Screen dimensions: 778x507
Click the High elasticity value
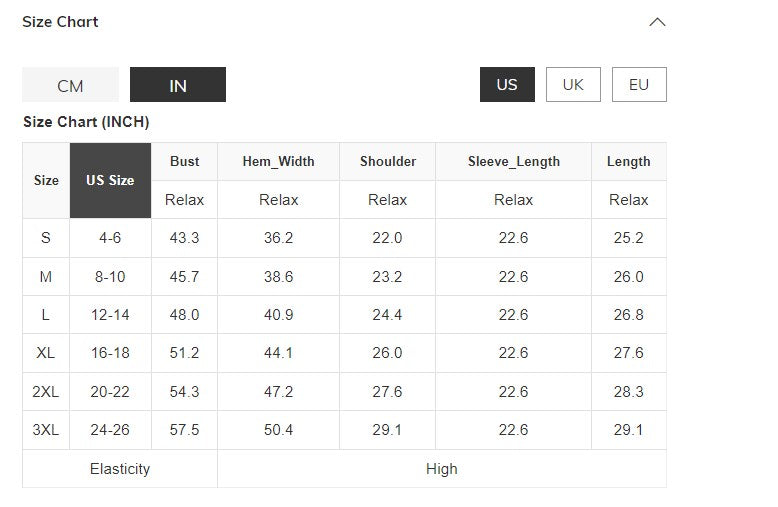(x=441, y=469)
